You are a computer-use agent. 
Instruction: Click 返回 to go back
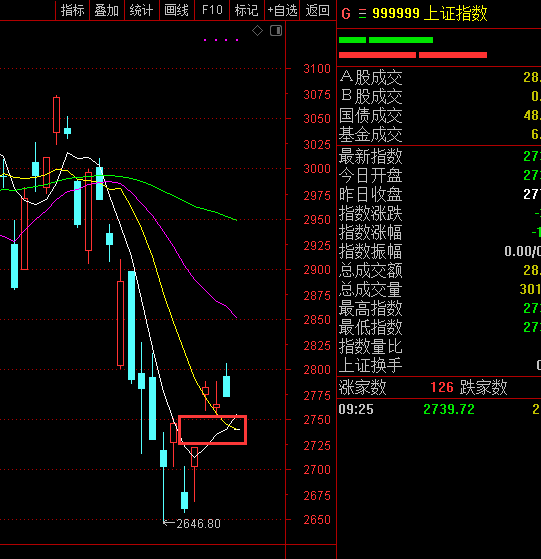click(317, 10)
